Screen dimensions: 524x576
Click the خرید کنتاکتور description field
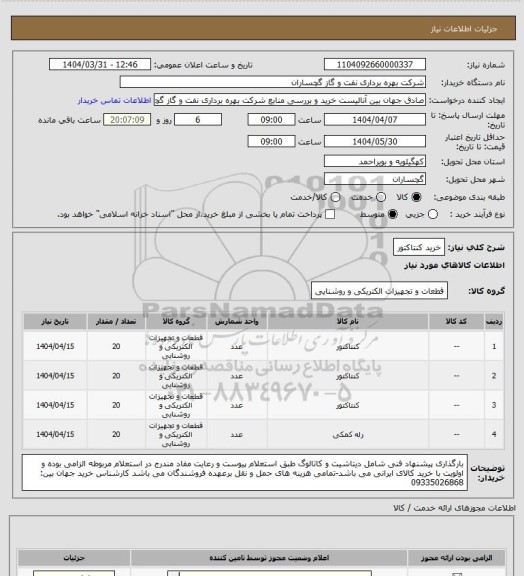[x=419, y=248]
